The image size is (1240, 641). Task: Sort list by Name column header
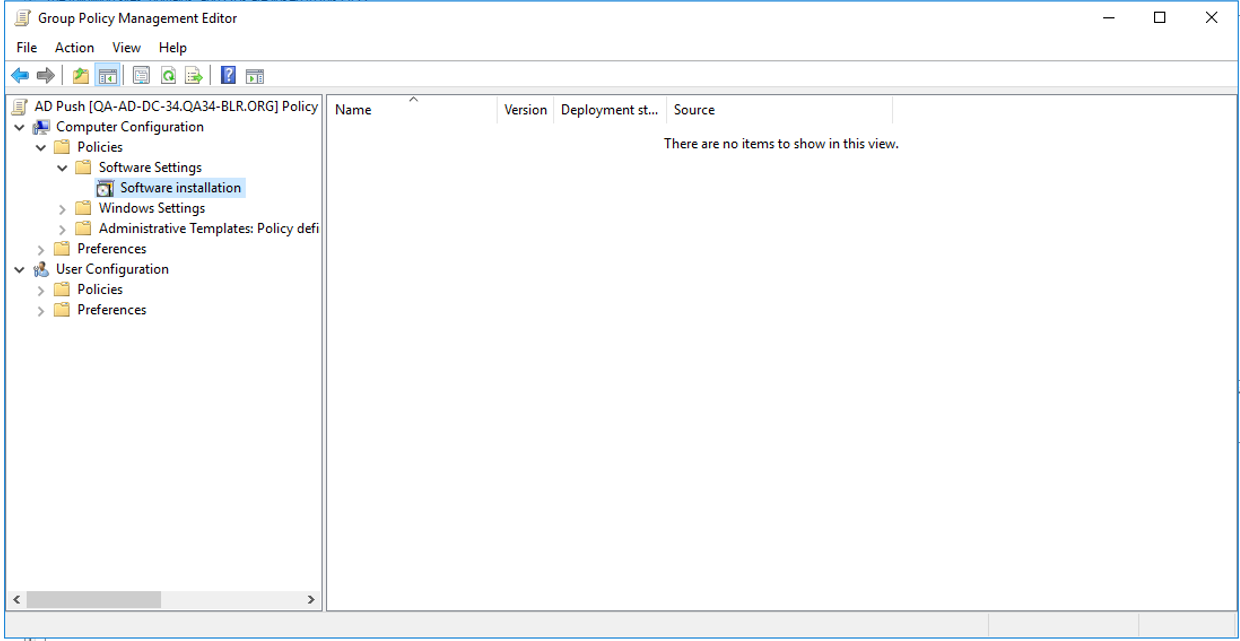(x=353, y=110)
